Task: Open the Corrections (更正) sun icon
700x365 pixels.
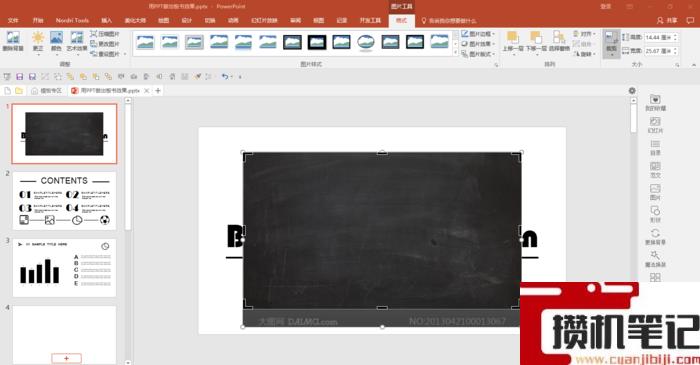Action: click(38, 41)
